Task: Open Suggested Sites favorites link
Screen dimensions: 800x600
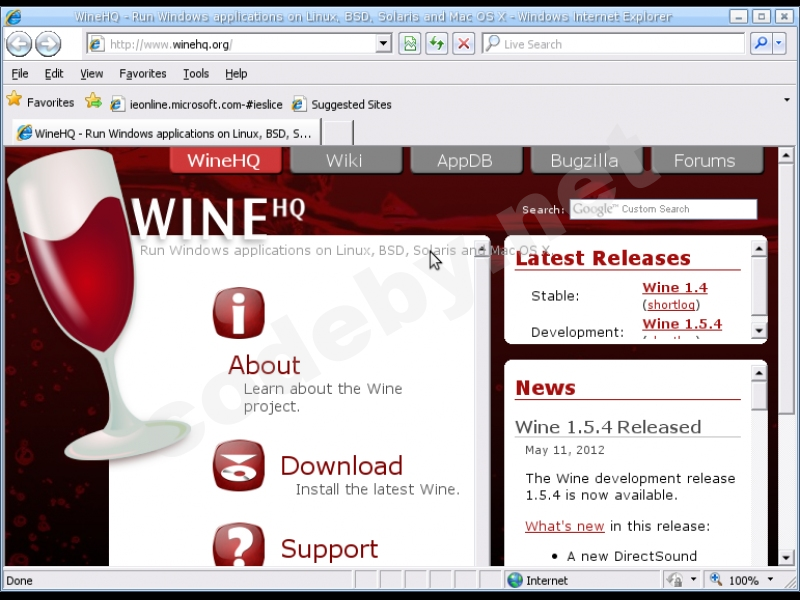Action: 342,104
